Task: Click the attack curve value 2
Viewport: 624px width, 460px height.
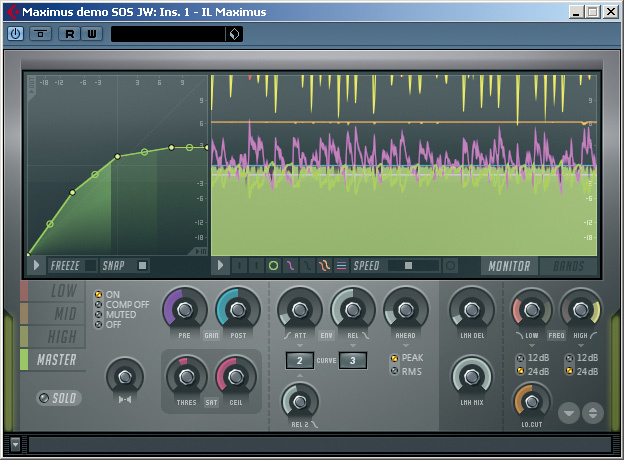Action: [300, 361]
